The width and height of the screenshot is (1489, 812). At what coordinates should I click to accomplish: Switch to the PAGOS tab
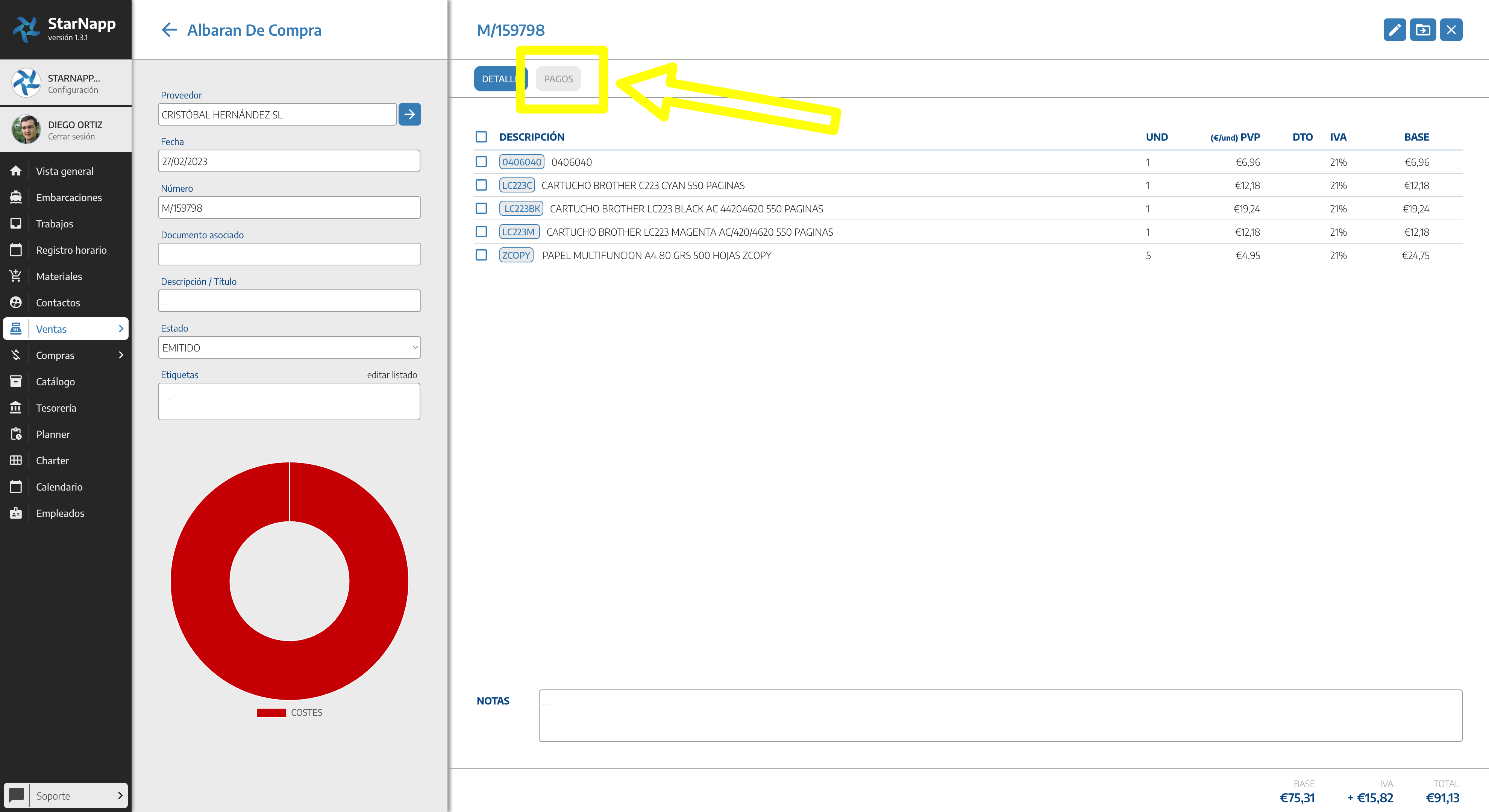558,79
